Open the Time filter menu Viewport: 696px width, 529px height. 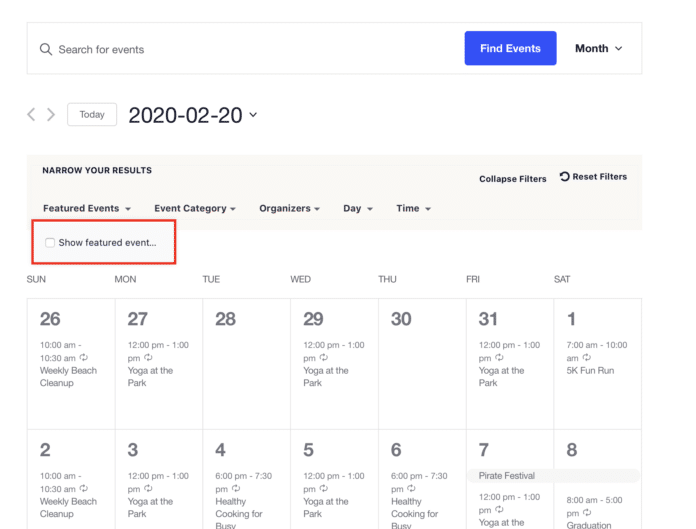413,208
